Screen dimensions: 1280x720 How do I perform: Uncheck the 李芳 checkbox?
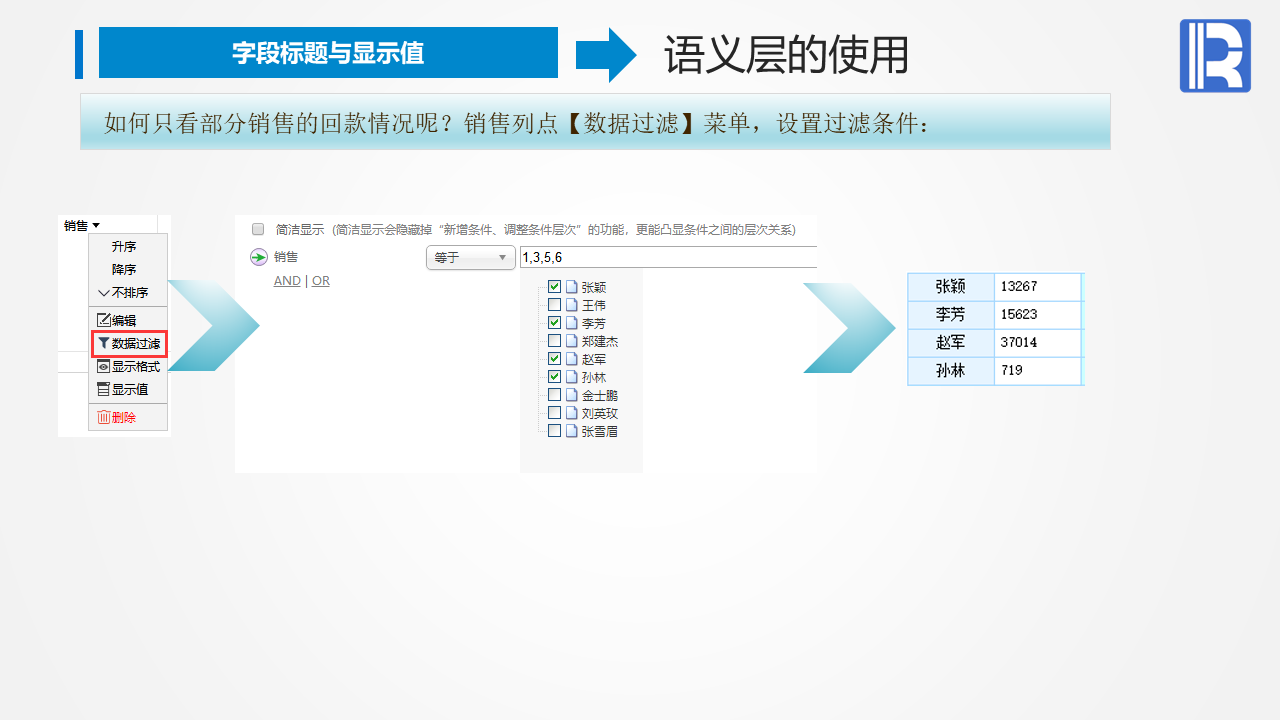coord(554,323)
